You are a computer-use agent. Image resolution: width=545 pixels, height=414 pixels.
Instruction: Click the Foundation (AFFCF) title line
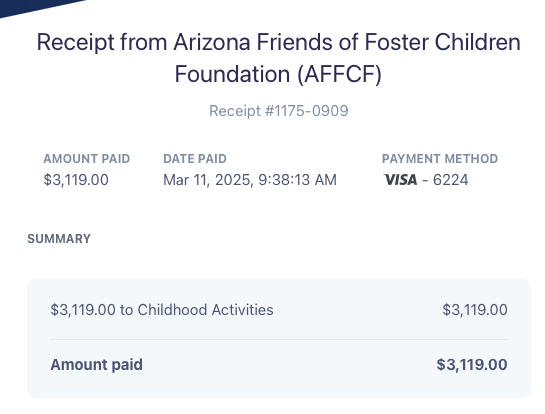pyautogui.click(x=278, y=74)
